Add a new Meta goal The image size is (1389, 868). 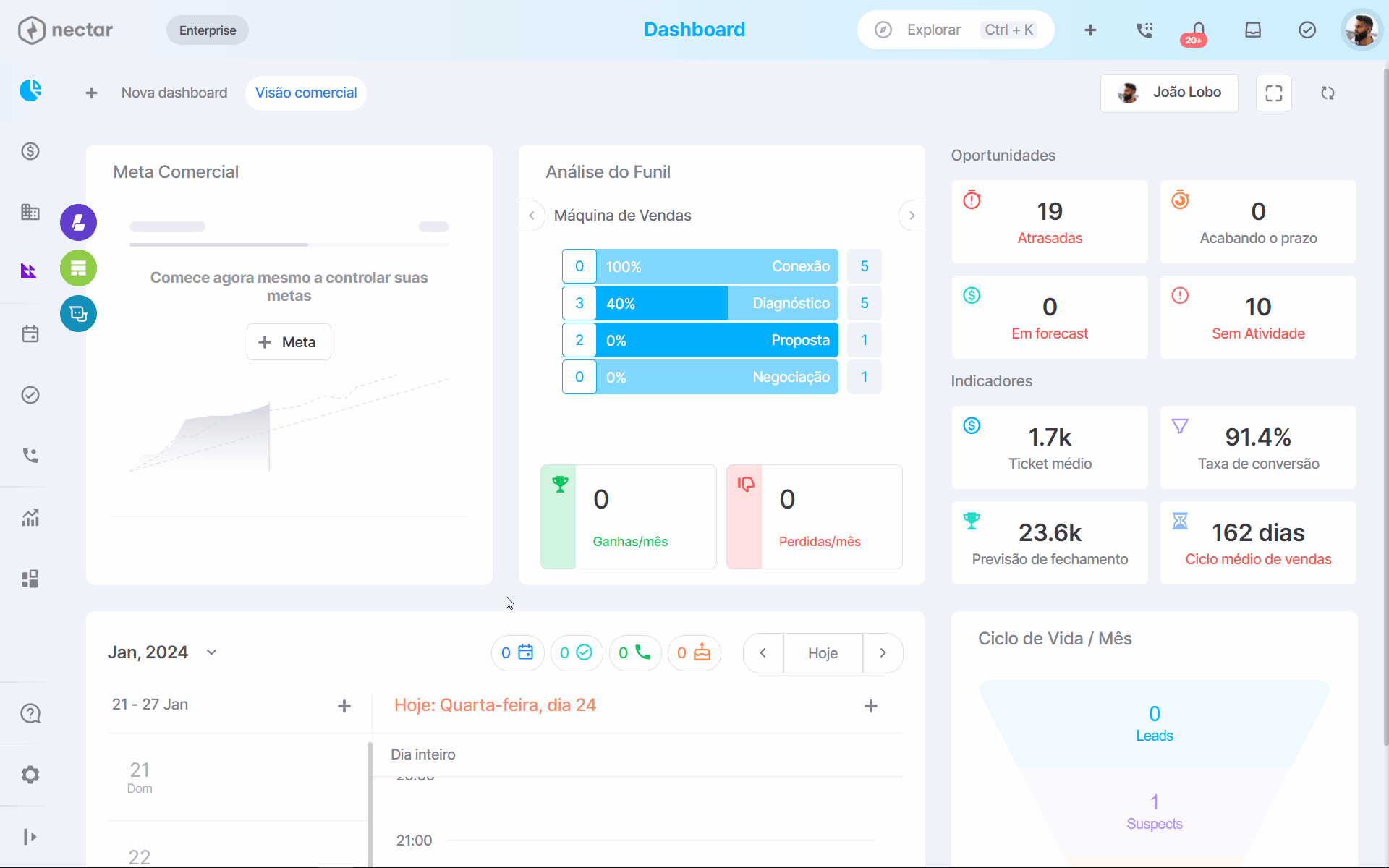coord(289,342)
